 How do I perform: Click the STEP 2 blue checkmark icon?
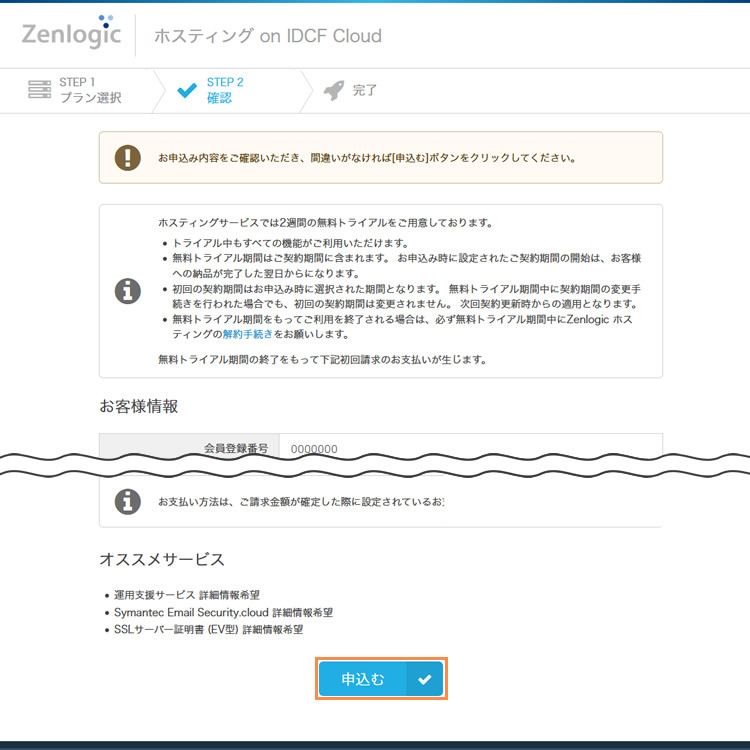coord(186,90)
